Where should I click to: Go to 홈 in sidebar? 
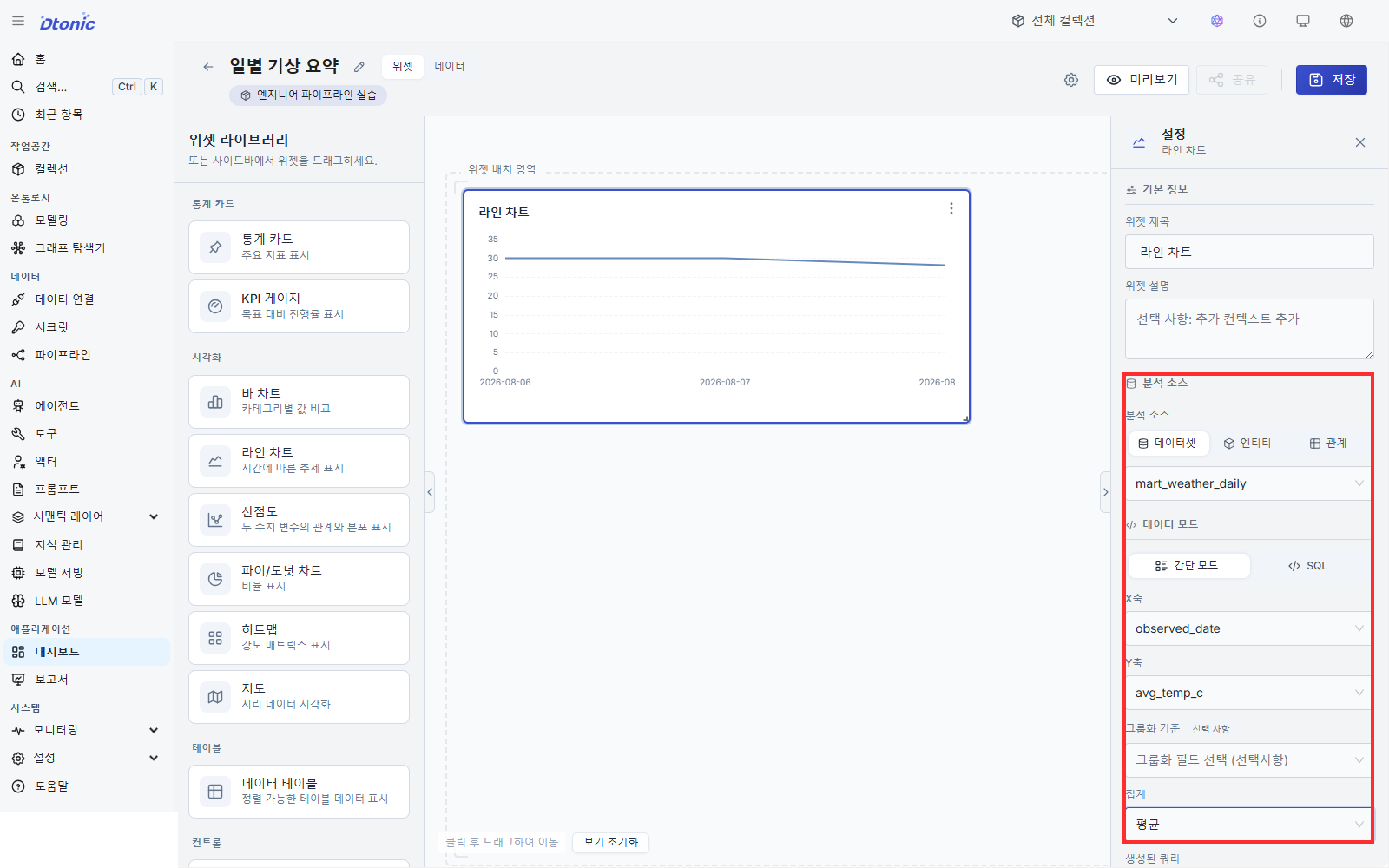tap(86, 59)
